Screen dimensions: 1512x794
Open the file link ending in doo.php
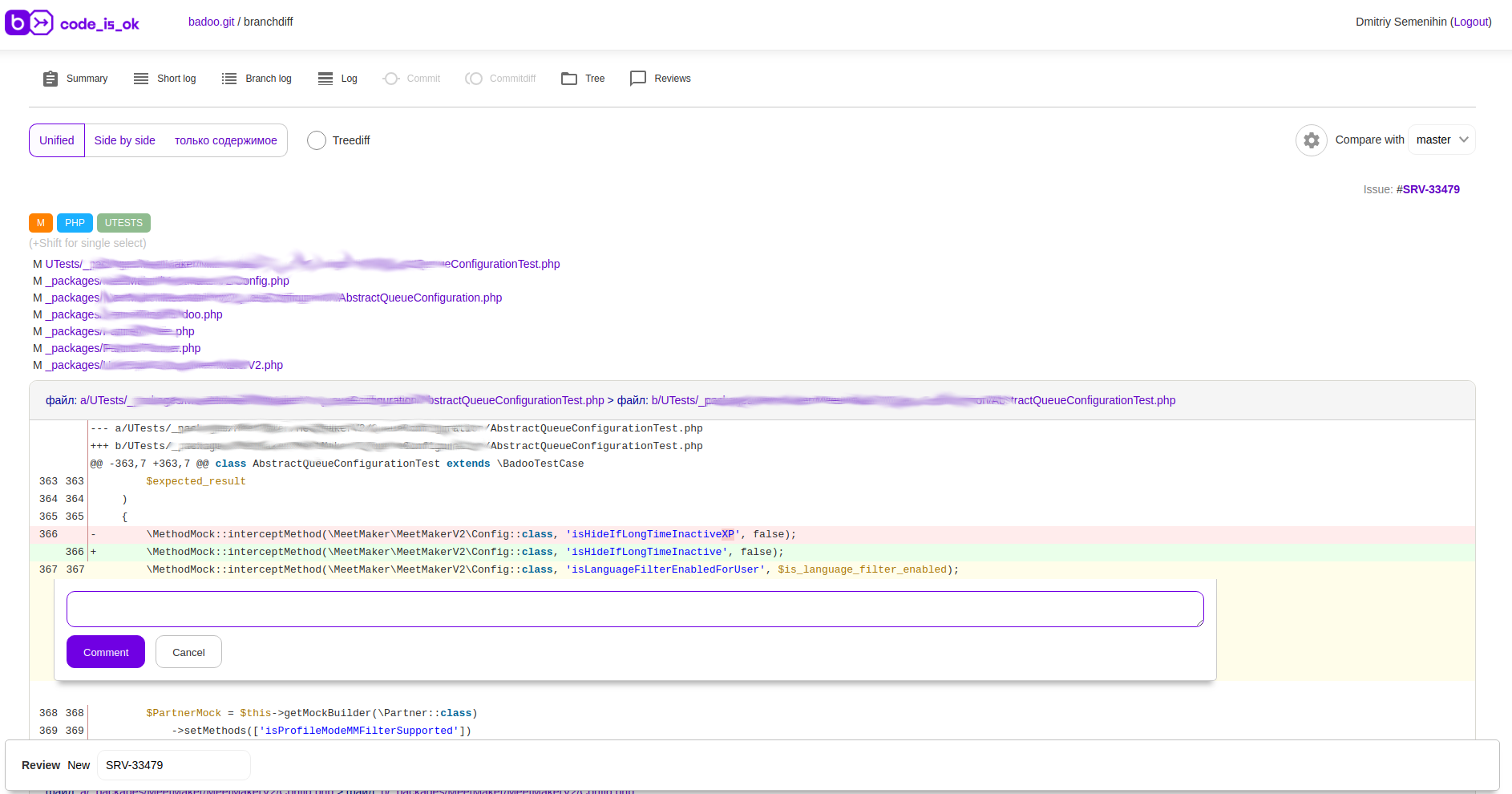click(134, 314)
